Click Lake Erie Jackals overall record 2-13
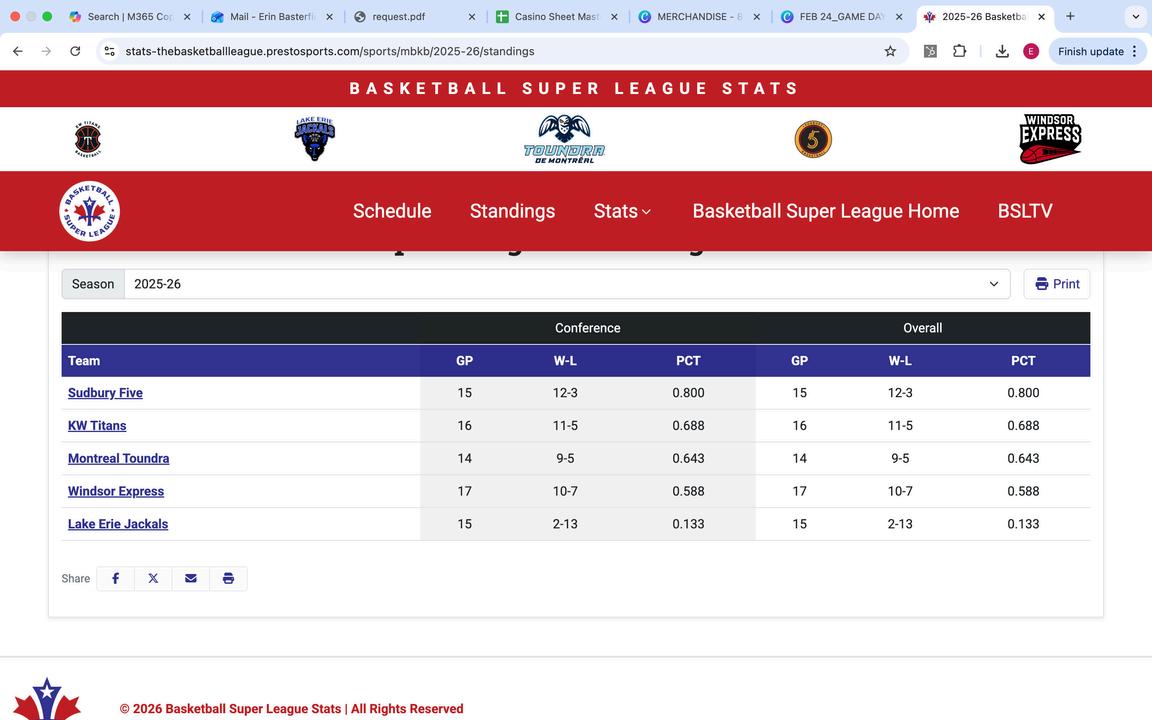Screen dimensions: 1152x720 pyautogui.click(x=900, y=524)
